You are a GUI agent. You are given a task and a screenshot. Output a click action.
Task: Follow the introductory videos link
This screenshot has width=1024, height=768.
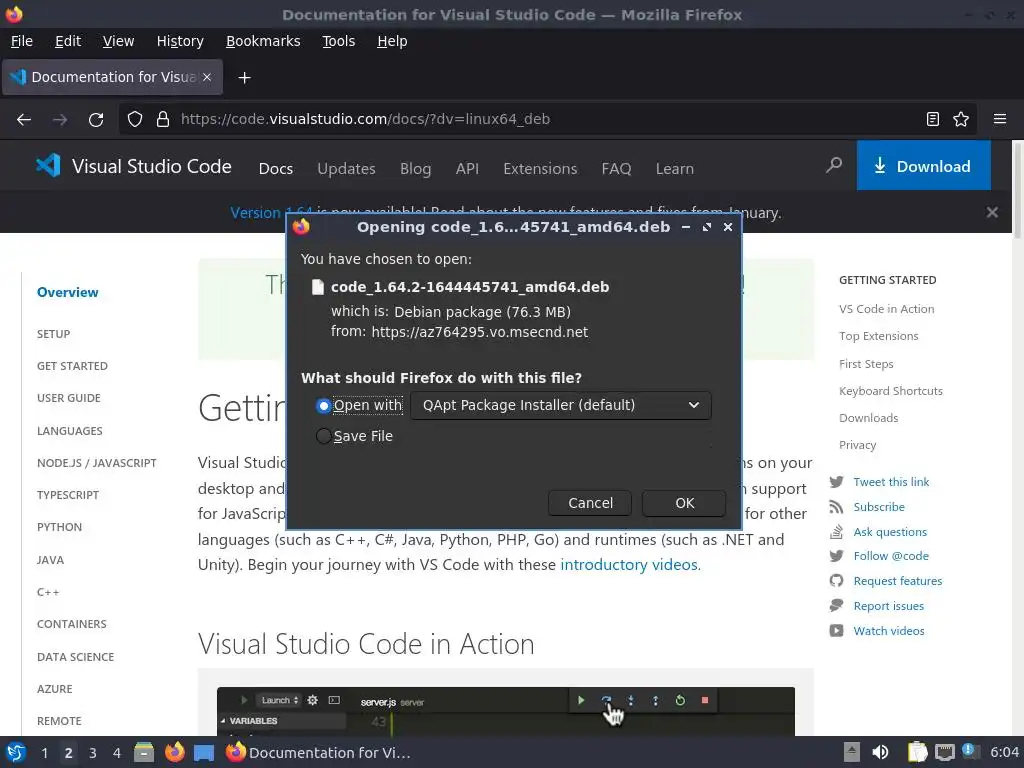point(629,565)
